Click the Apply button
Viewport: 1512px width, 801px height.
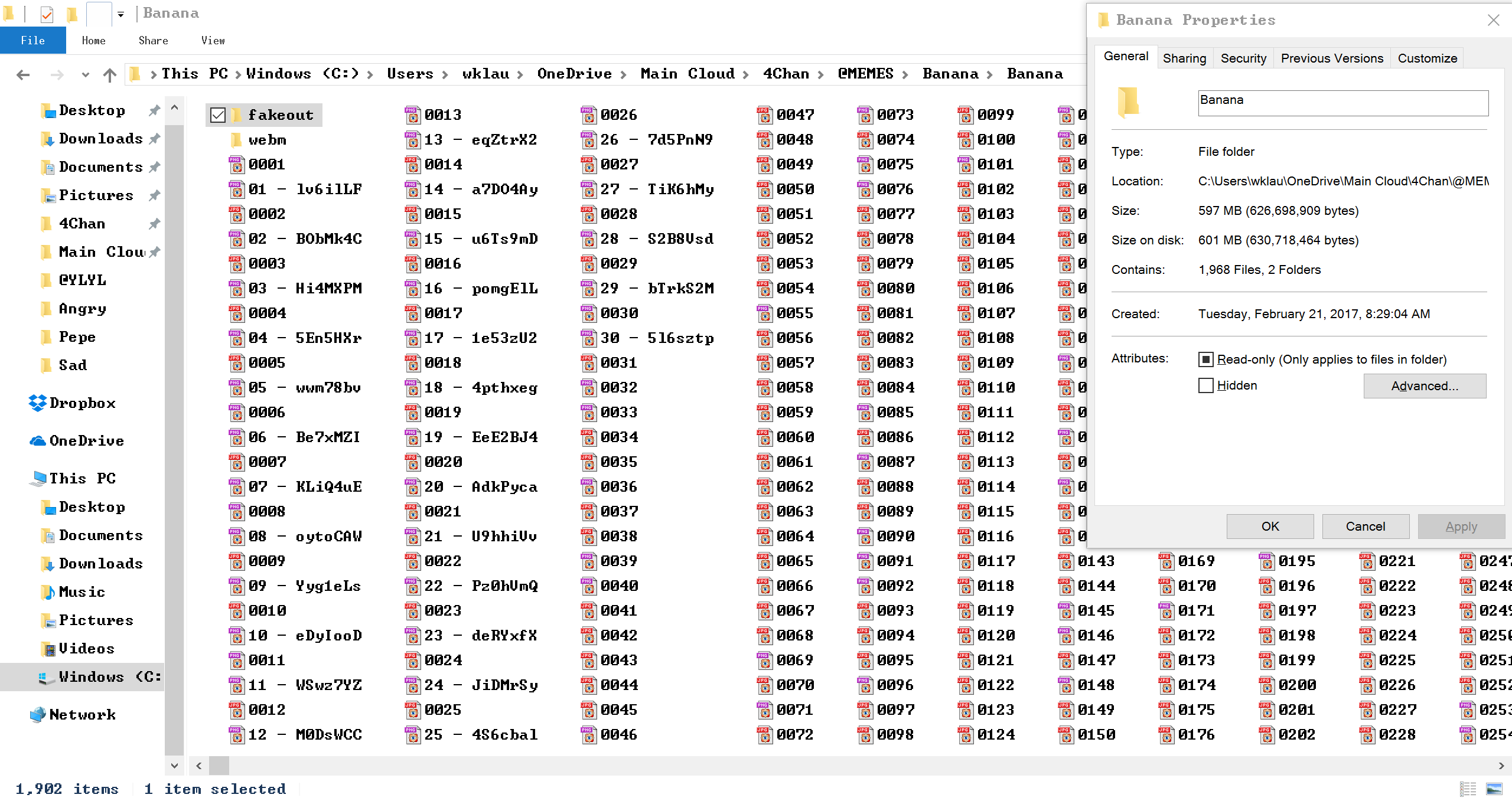1461,527
